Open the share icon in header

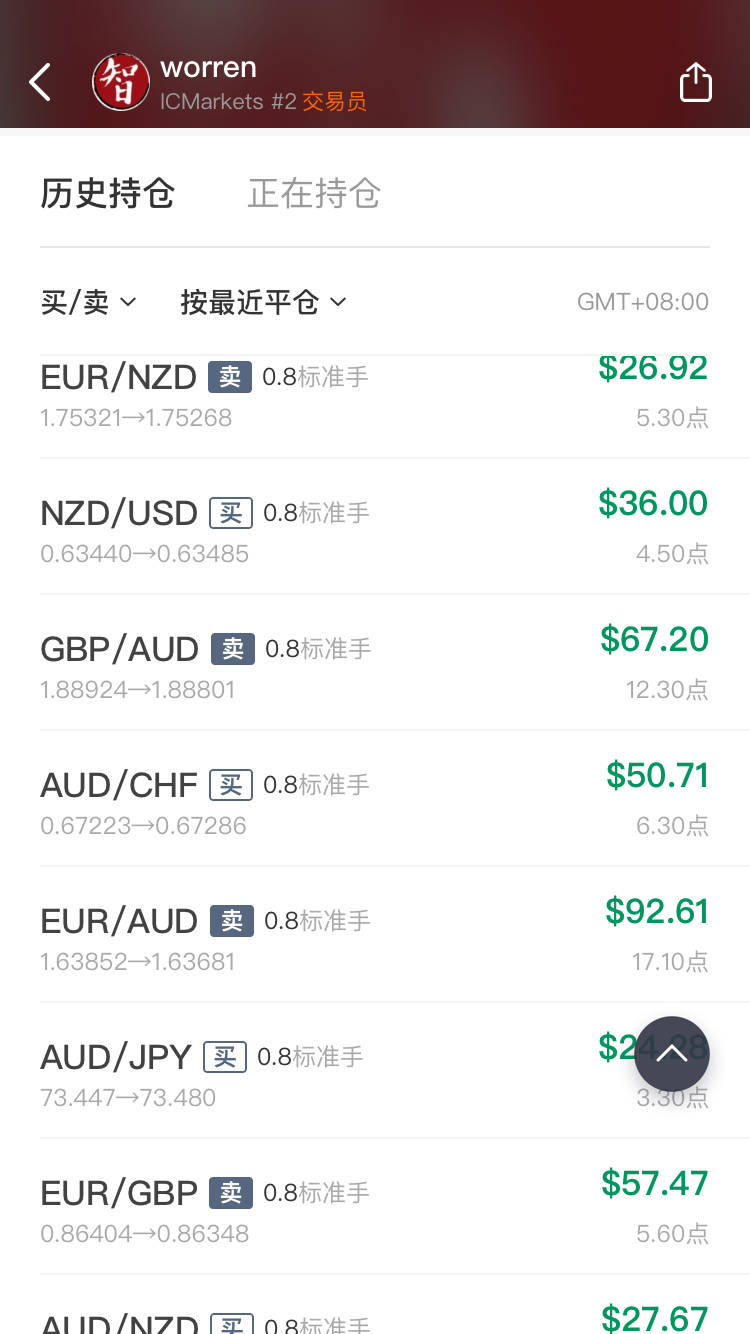695,83
